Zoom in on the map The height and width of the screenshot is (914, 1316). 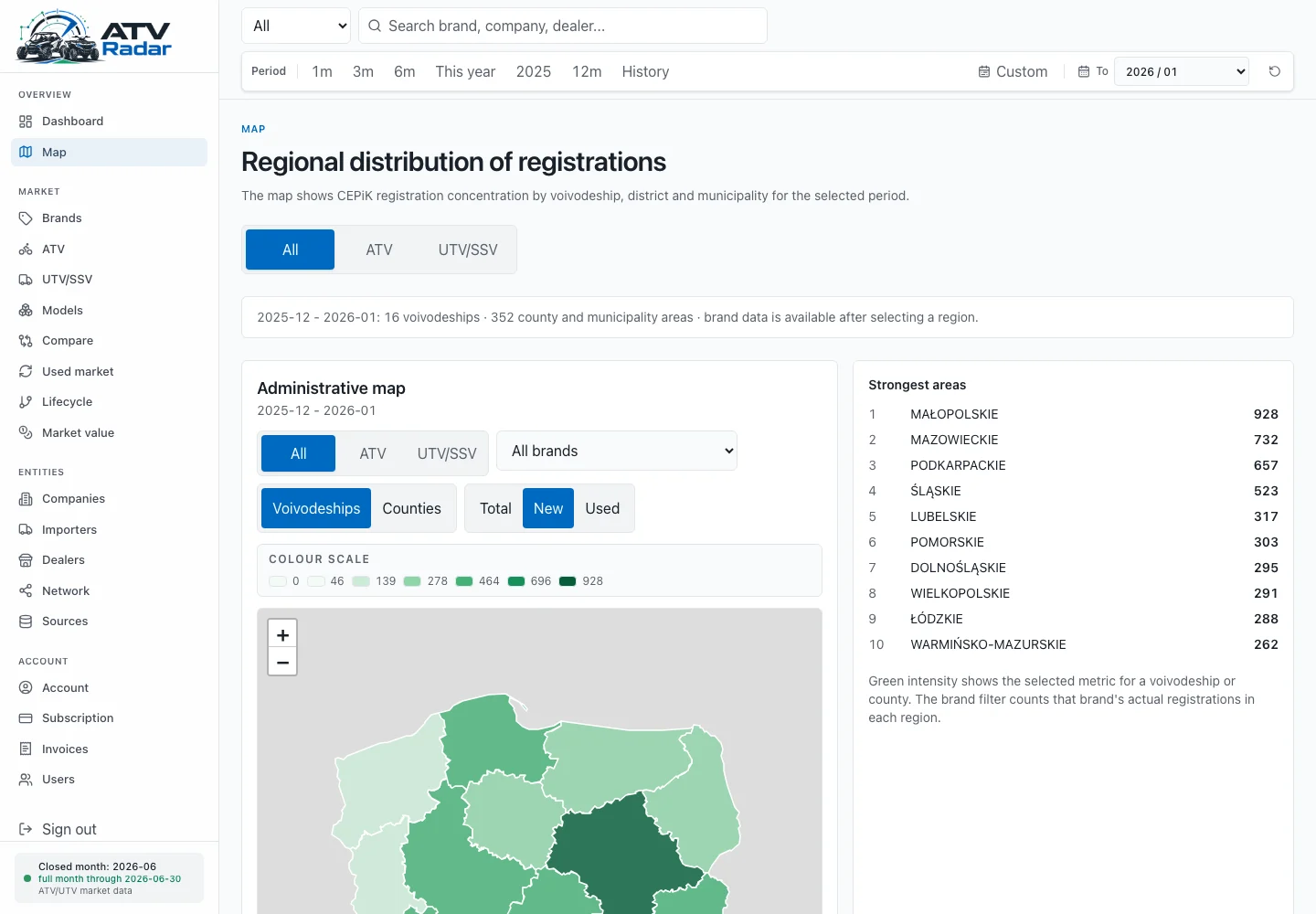[282, 634]
